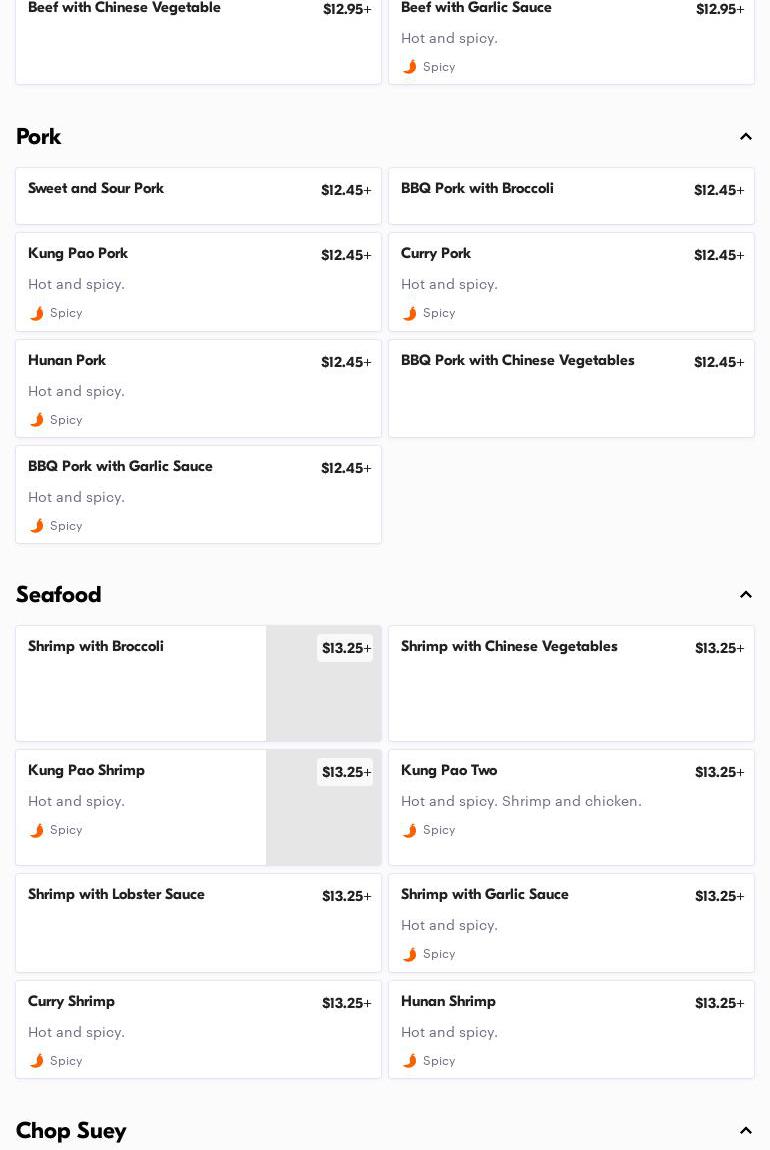The image size is (770, 1150).
Task: Click the Seafood section heading
Action: [59, 595]
